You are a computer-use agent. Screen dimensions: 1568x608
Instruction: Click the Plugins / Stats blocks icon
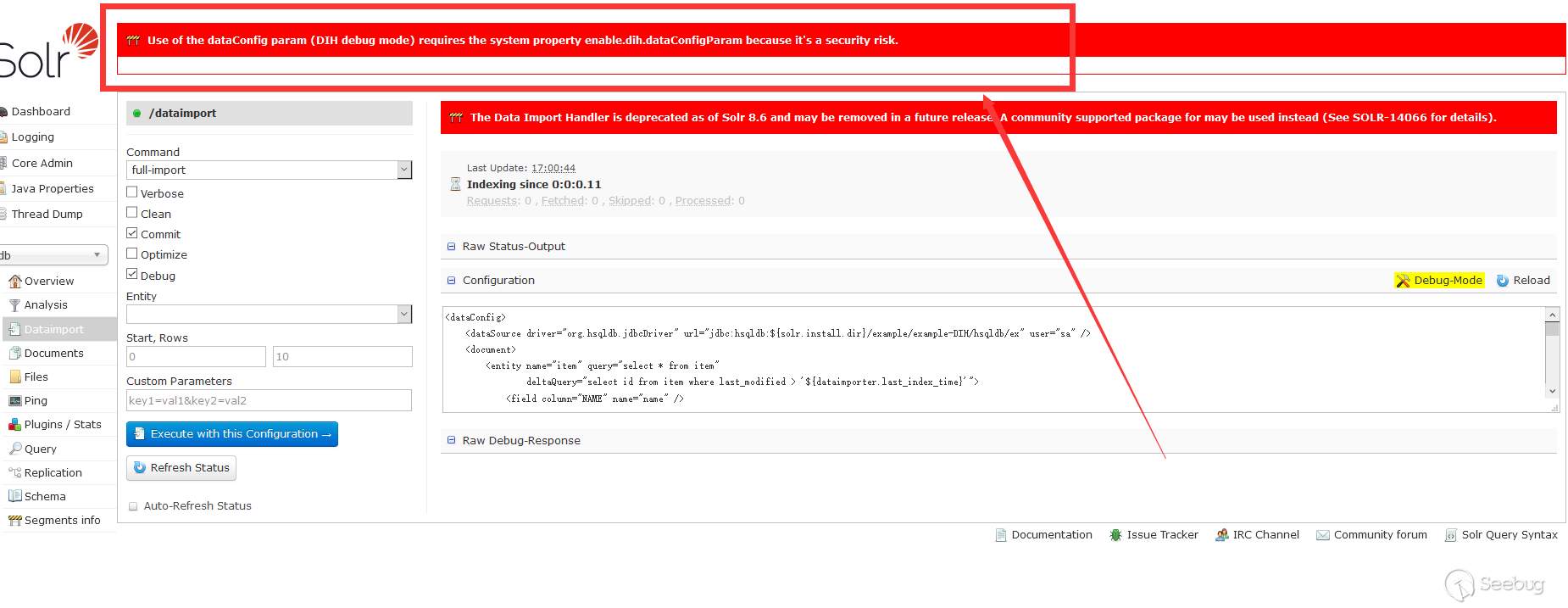click(x=14, y=425)
